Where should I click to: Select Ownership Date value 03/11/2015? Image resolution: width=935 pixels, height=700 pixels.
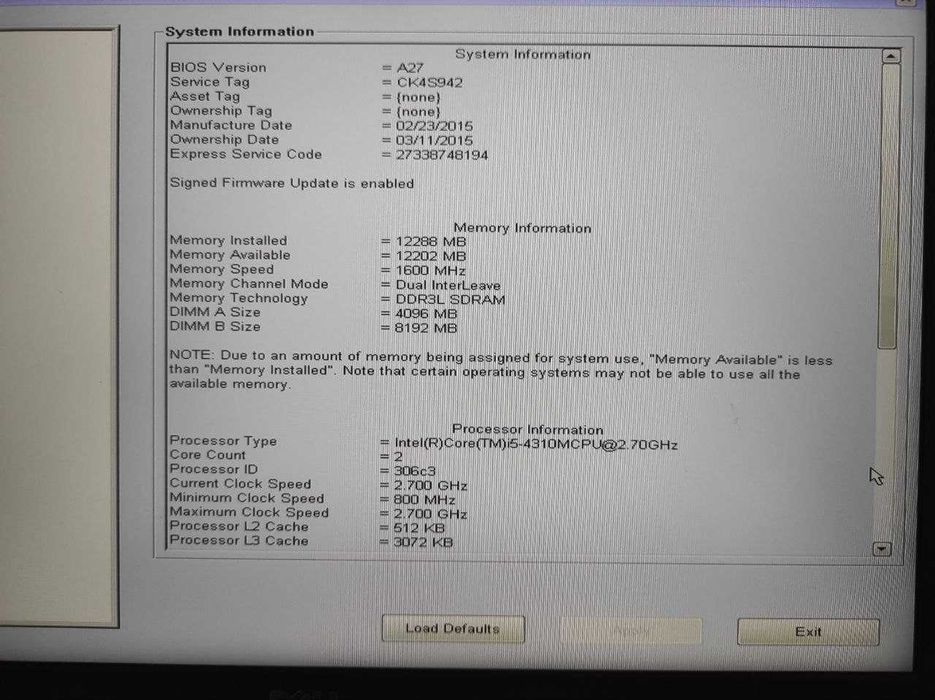tap(434, 140)
